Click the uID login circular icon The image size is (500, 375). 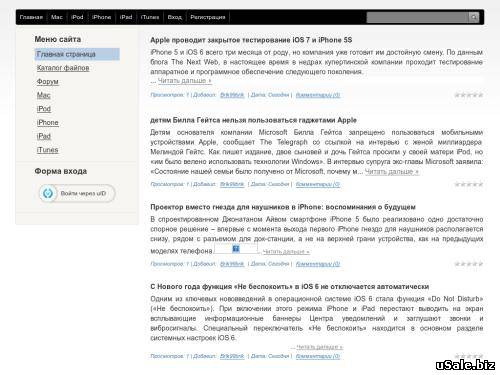(x=48, y=193)
